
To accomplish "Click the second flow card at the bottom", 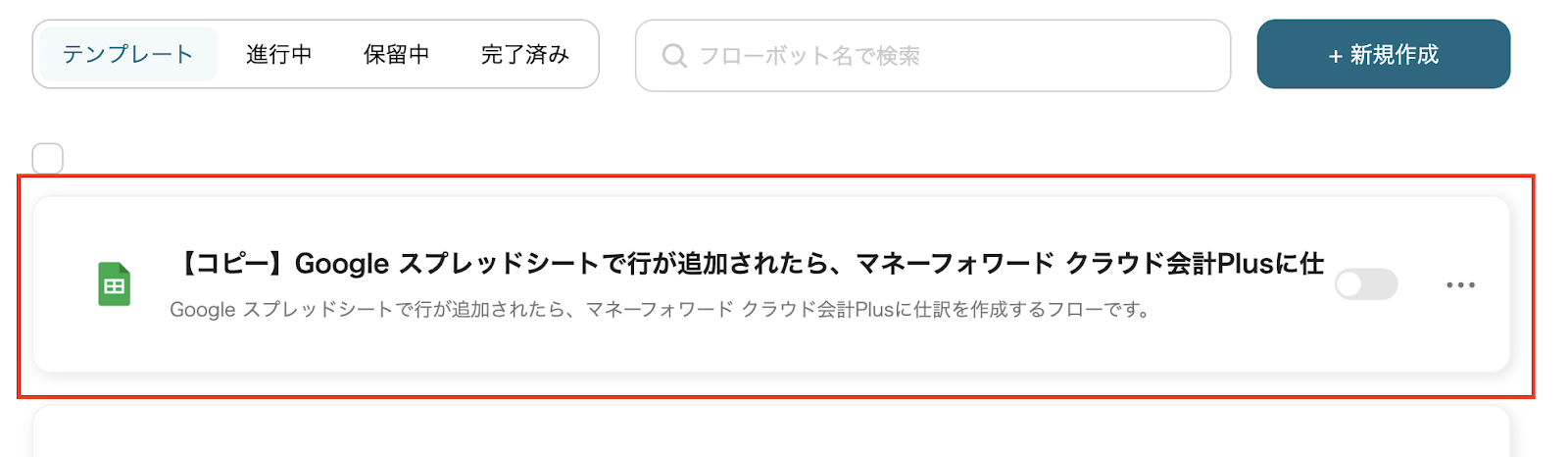I will (770, 433).
